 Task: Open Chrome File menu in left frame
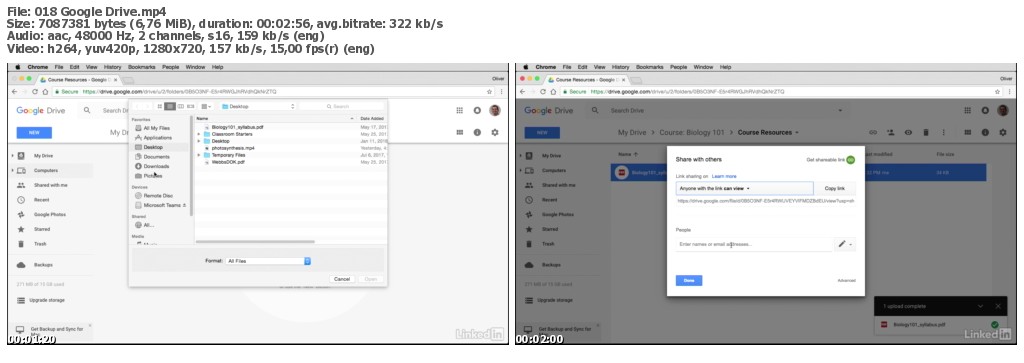click(58, 67)
